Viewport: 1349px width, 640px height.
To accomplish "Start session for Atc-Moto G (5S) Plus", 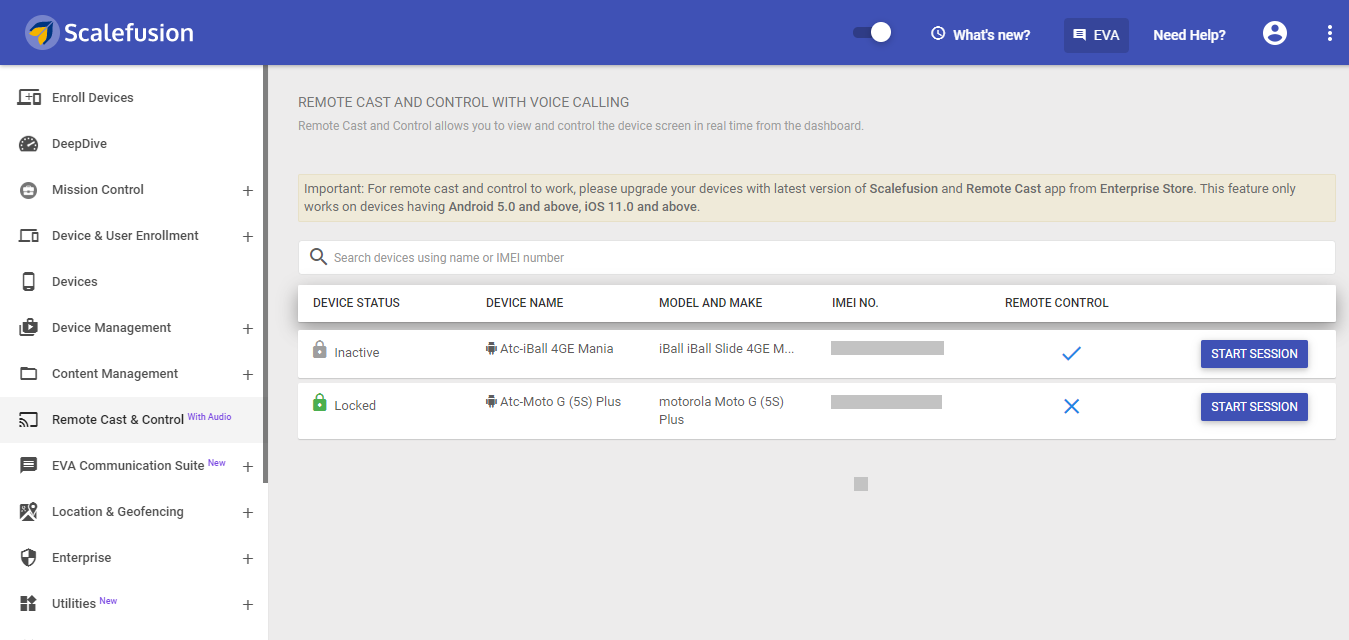I will 1254,407.
